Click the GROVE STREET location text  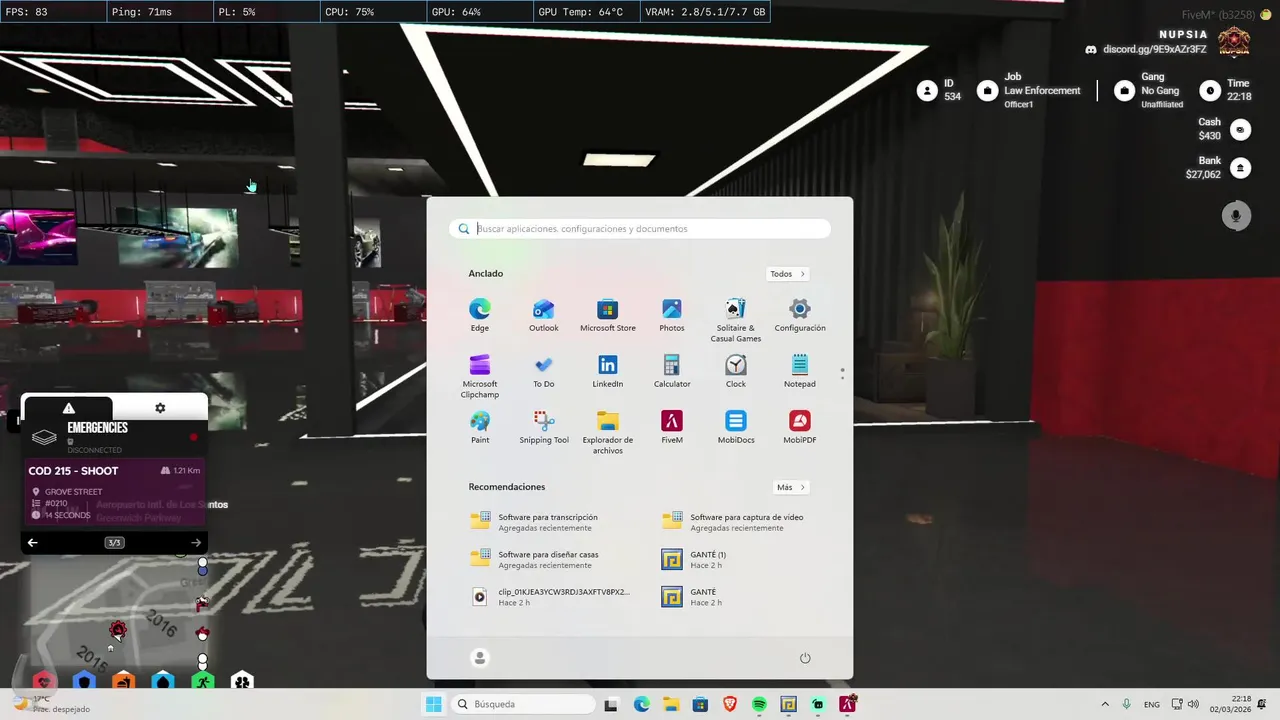pyautogui.click(x=74, y=492)
